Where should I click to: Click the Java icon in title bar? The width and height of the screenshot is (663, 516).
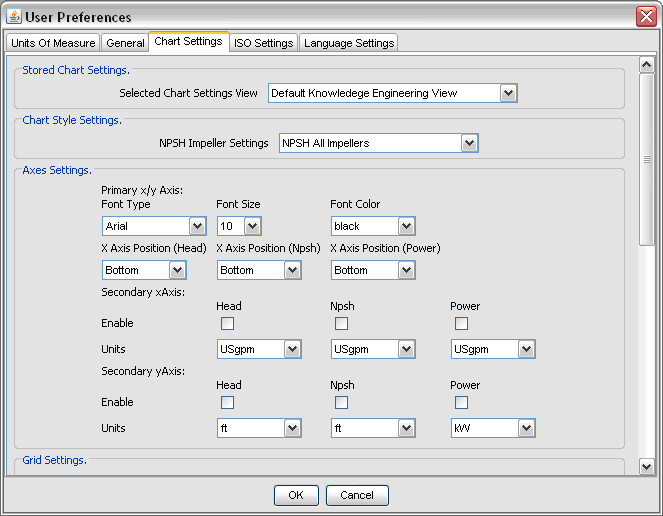14,16
